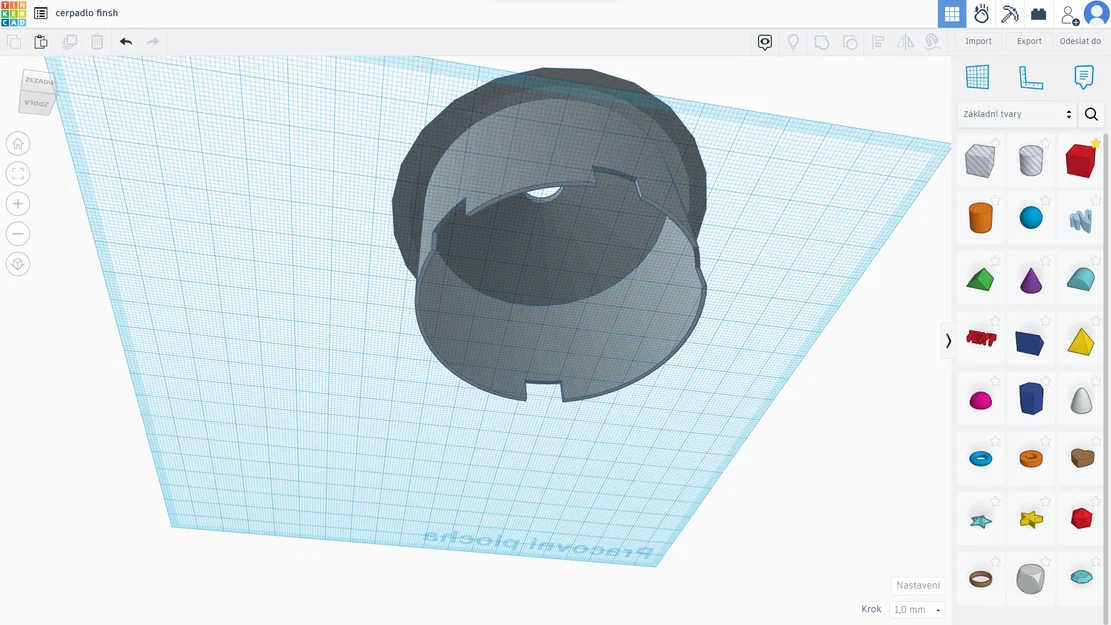
Task: Select the teal round roof shape
Action: pos(1081,280)
